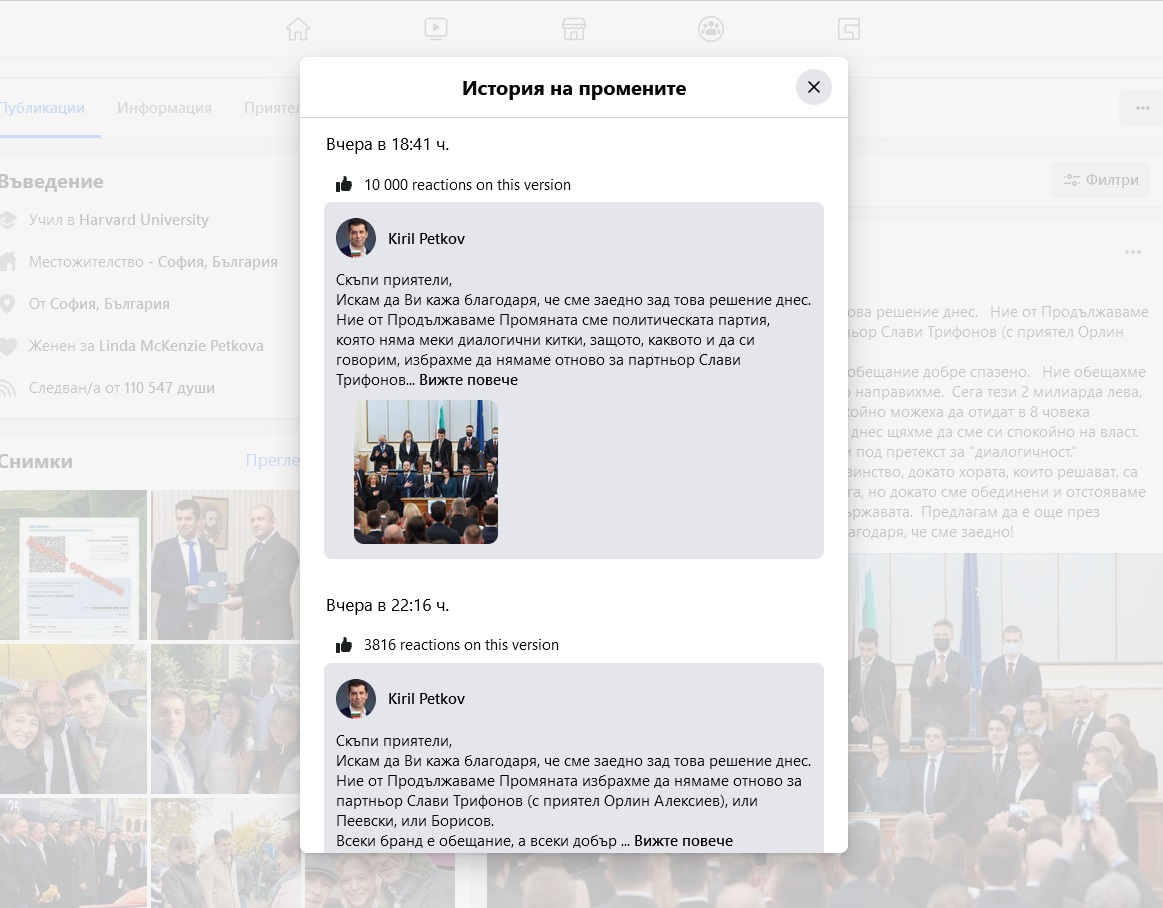Image resolution: width=1163 pixels, height=908 pixels.
Task: Open the Филтри button
Action: click(1101, 180)
